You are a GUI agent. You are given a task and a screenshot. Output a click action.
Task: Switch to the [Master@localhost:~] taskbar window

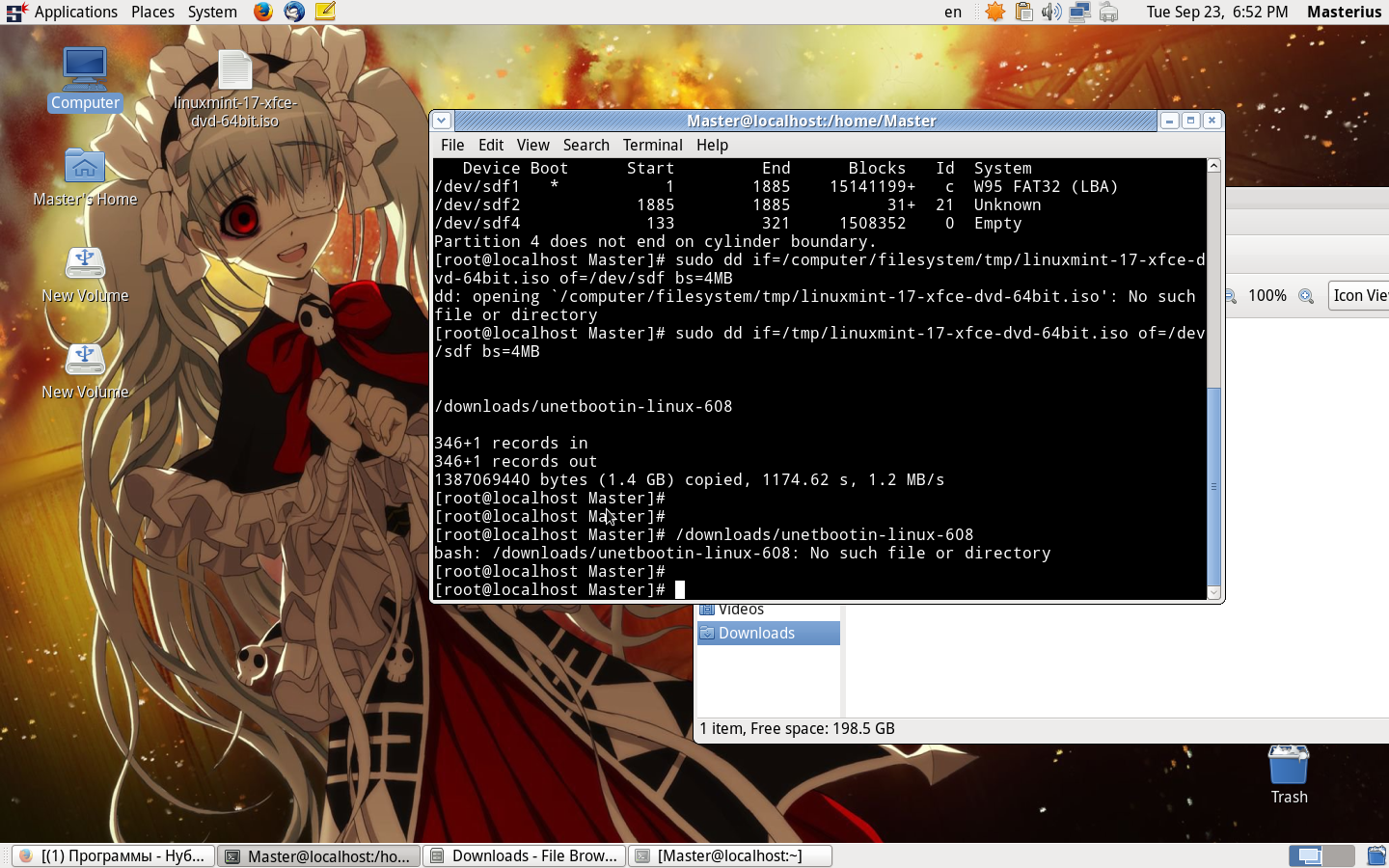730,855
